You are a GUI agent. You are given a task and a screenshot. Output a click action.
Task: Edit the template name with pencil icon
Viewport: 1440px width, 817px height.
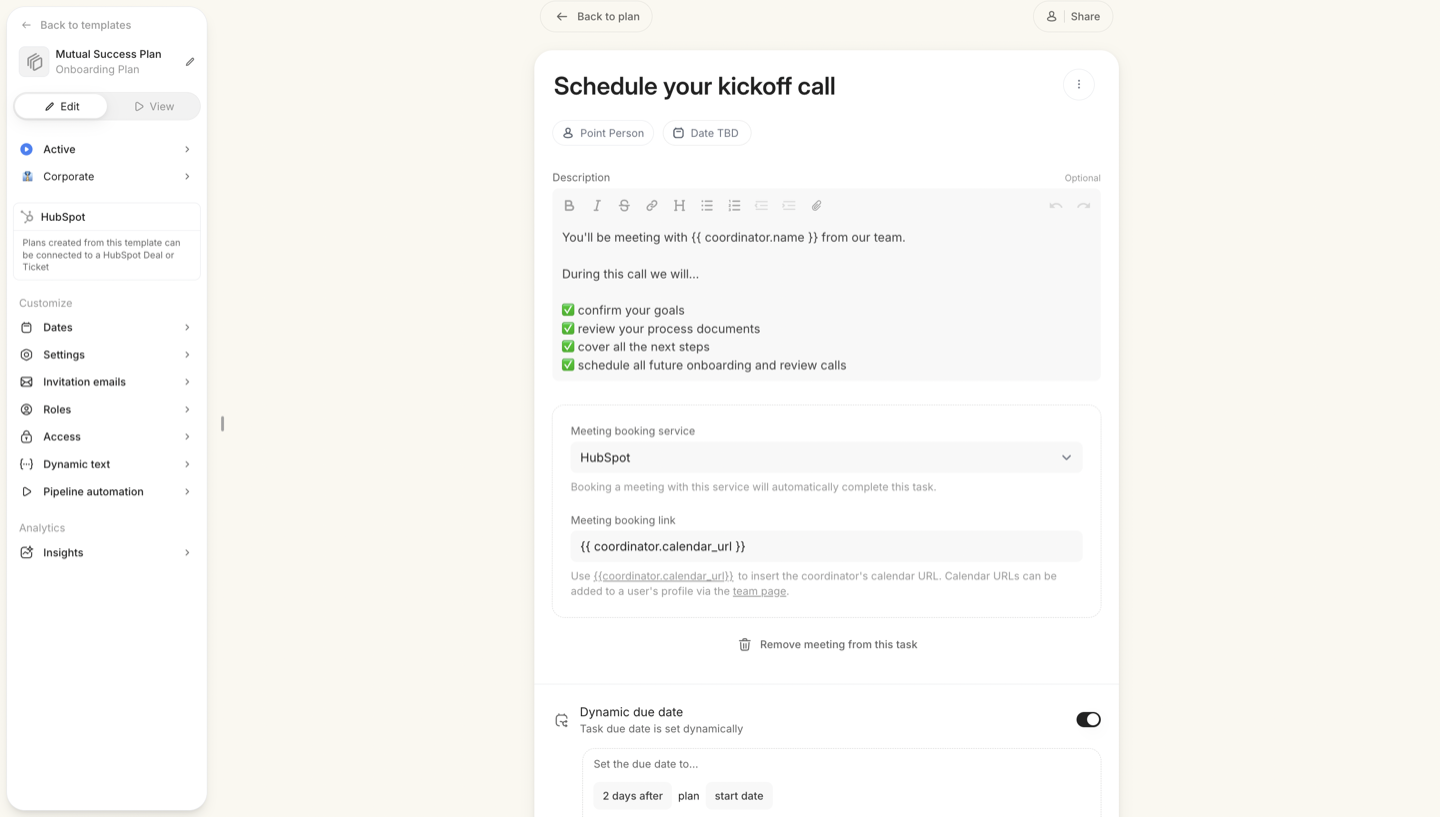point(190,62)
